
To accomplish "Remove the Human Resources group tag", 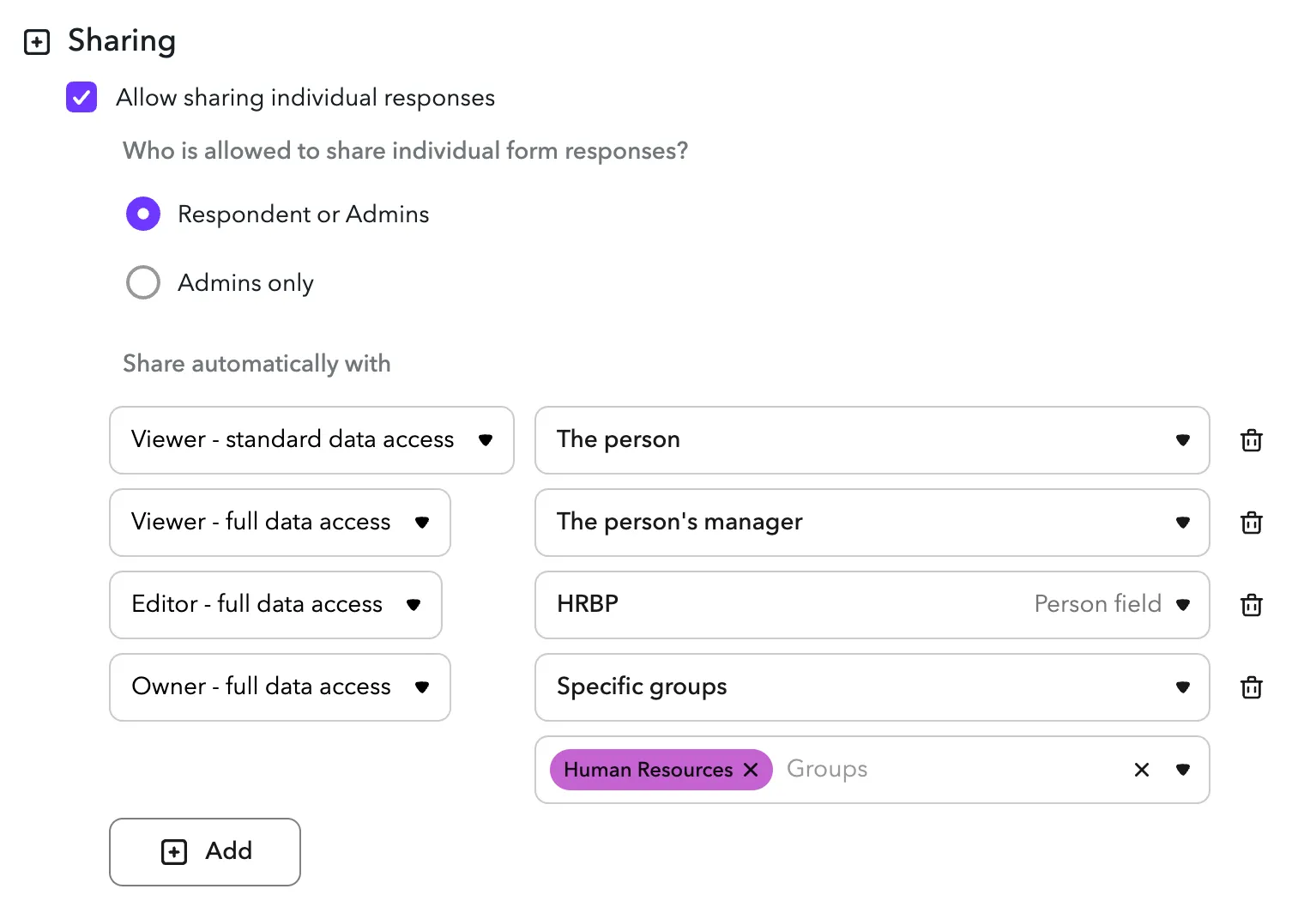I will 751,770.
